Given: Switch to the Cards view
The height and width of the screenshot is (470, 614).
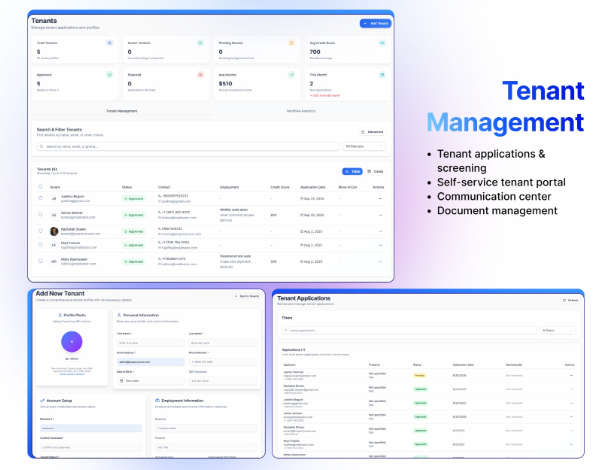Looking at the screenshot, I should click(x=375, y=172).
